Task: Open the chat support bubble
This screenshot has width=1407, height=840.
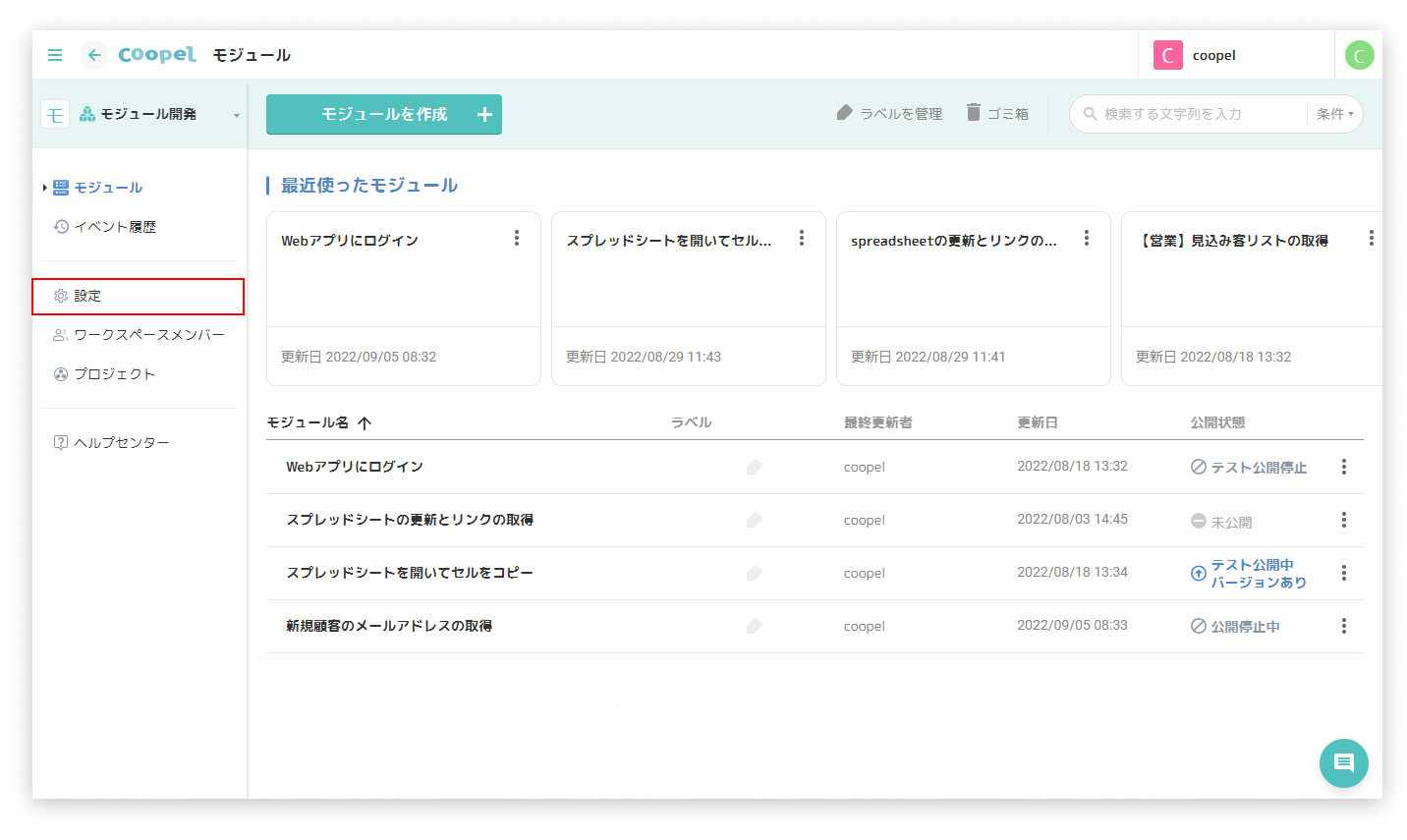Action: tap(1344, 763)
